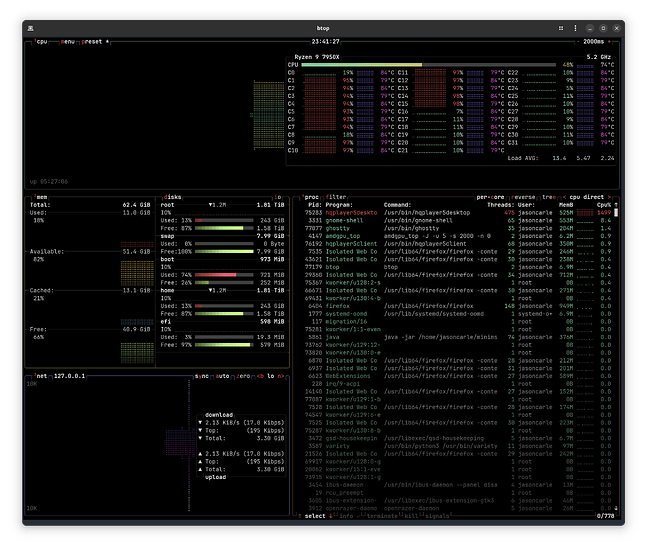Open the terminal kebab menu icon

point(575,28)
